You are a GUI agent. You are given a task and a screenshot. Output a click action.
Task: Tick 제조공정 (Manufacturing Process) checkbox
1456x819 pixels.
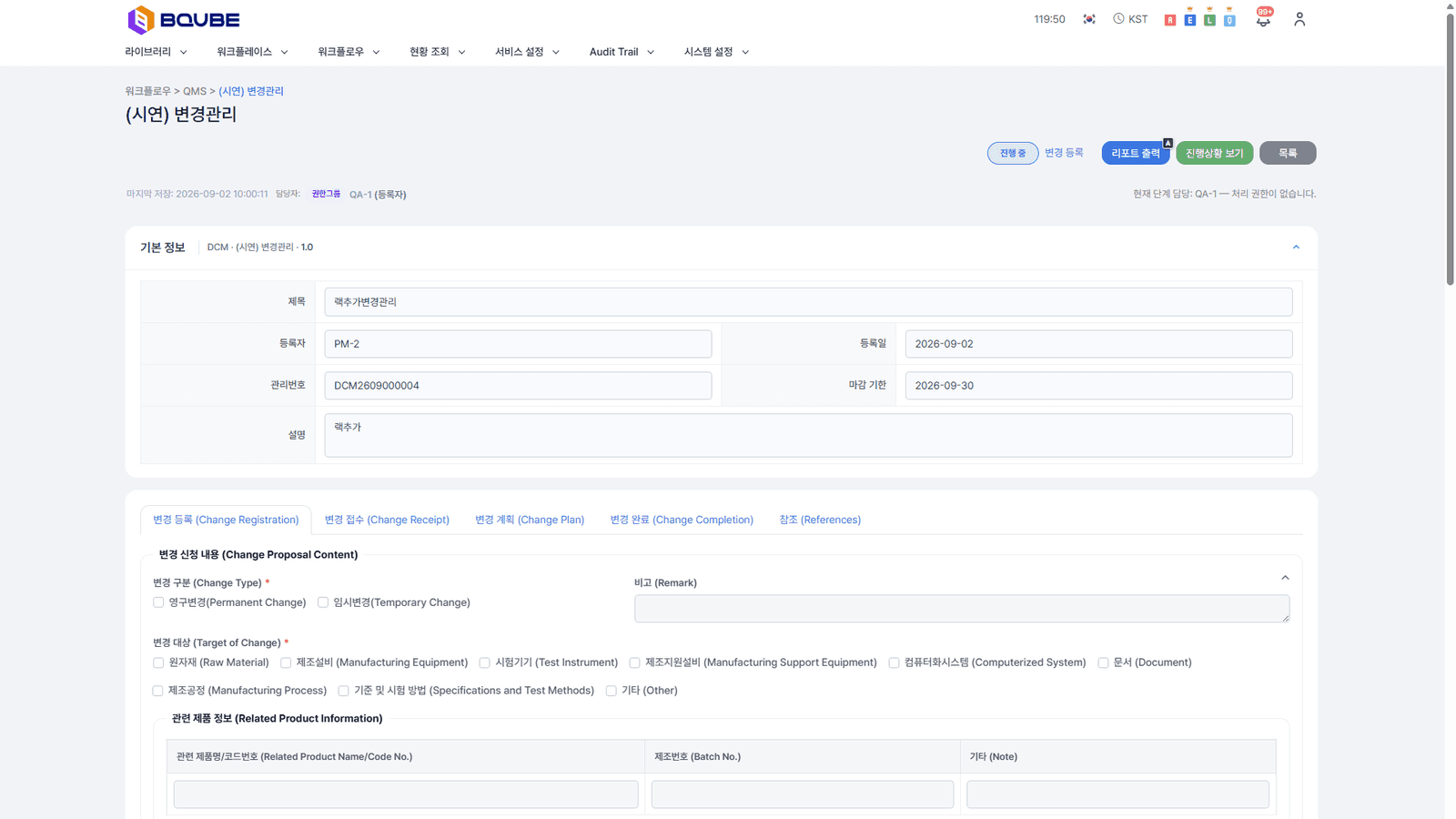point(158,691)
